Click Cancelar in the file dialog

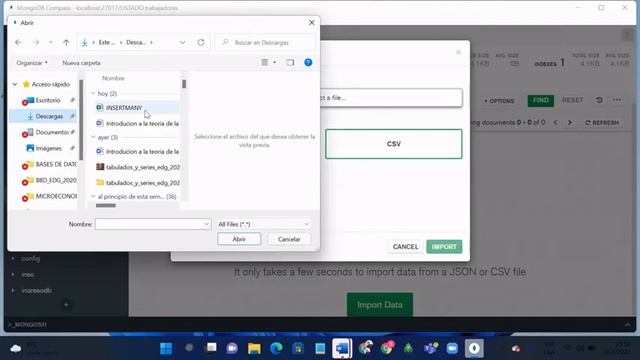point(289,239)
